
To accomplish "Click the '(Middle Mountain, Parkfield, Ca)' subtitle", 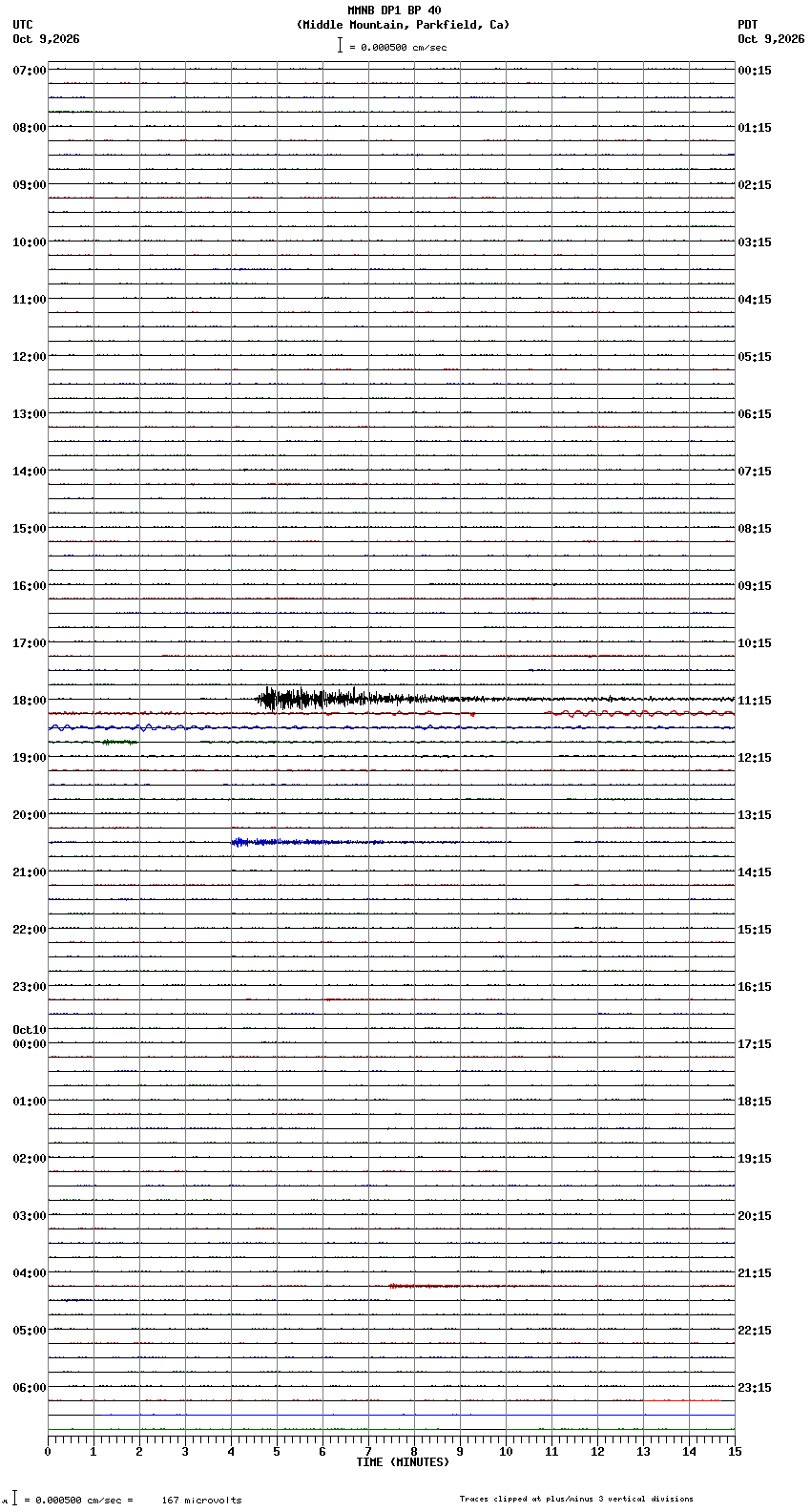I will [x=403, y=25].
